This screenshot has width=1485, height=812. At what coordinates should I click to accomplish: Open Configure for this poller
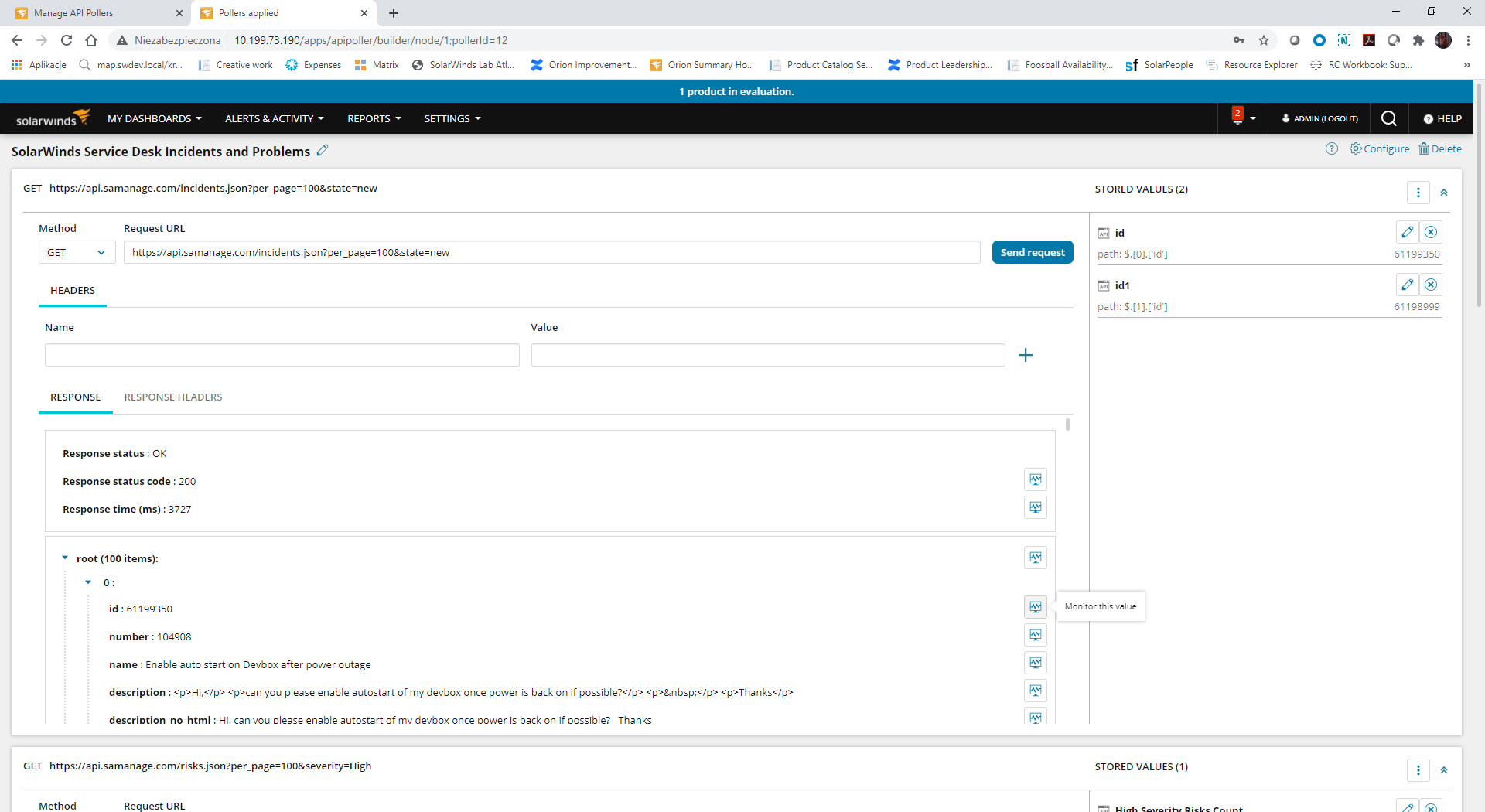[1380, 148]
